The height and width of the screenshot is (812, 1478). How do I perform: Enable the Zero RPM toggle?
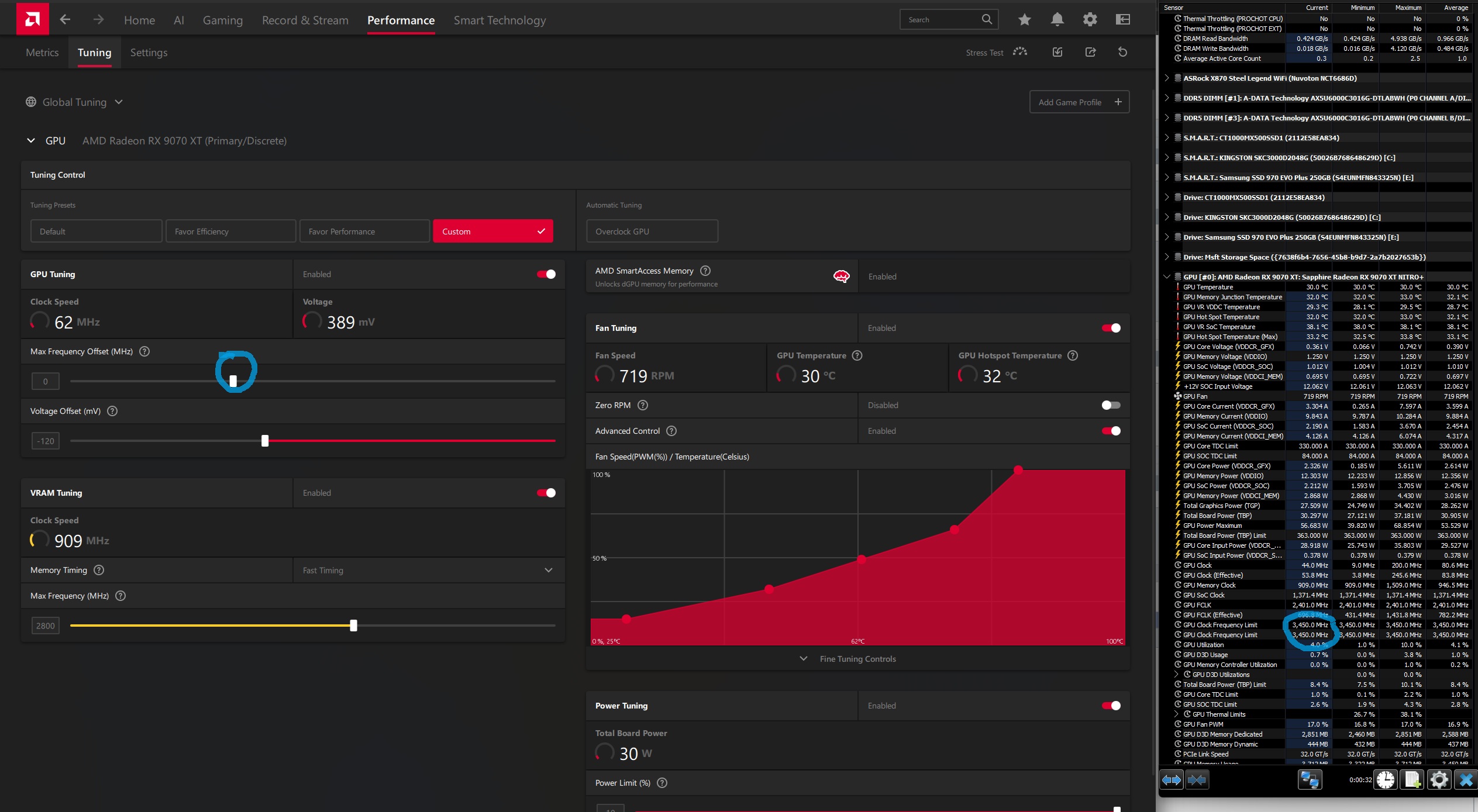pos(1111,405)
